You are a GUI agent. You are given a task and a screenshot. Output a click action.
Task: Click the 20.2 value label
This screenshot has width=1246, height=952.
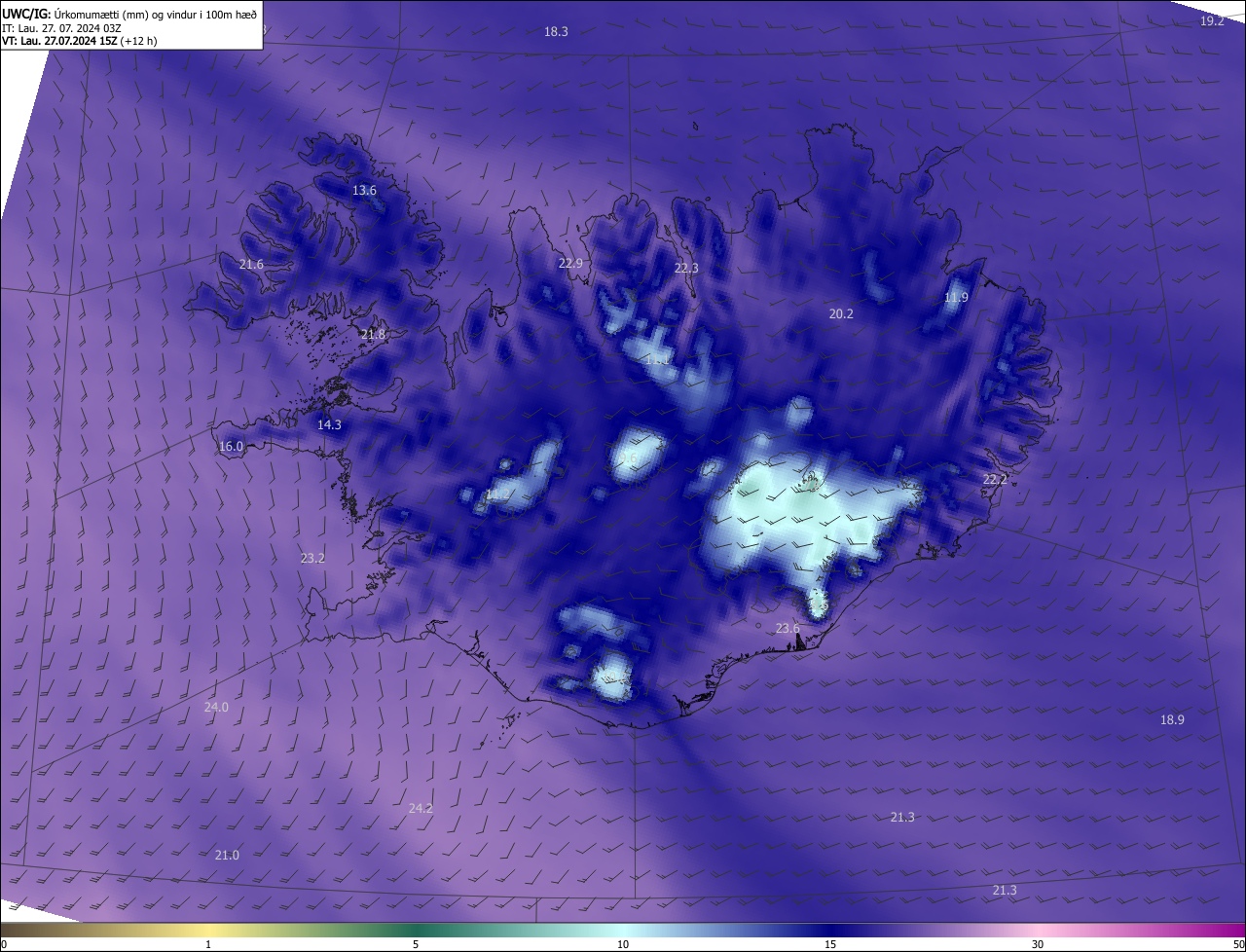(x=841, y=313)
